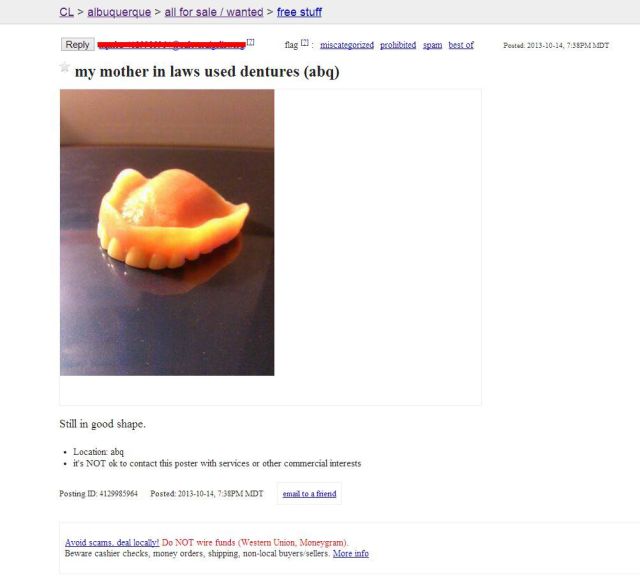Click the posted date at top right
Screen dimensions: 640x578
point(556,45)
